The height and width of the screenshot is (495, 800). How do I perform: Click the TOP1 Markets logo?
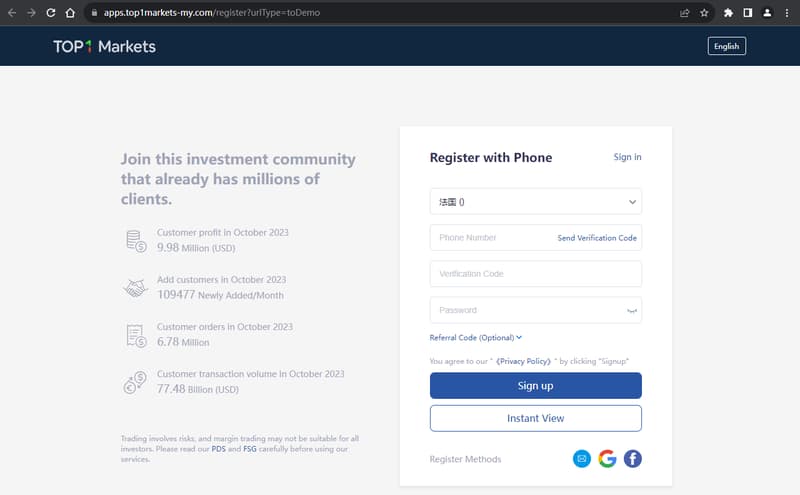[x=105, y=46]
